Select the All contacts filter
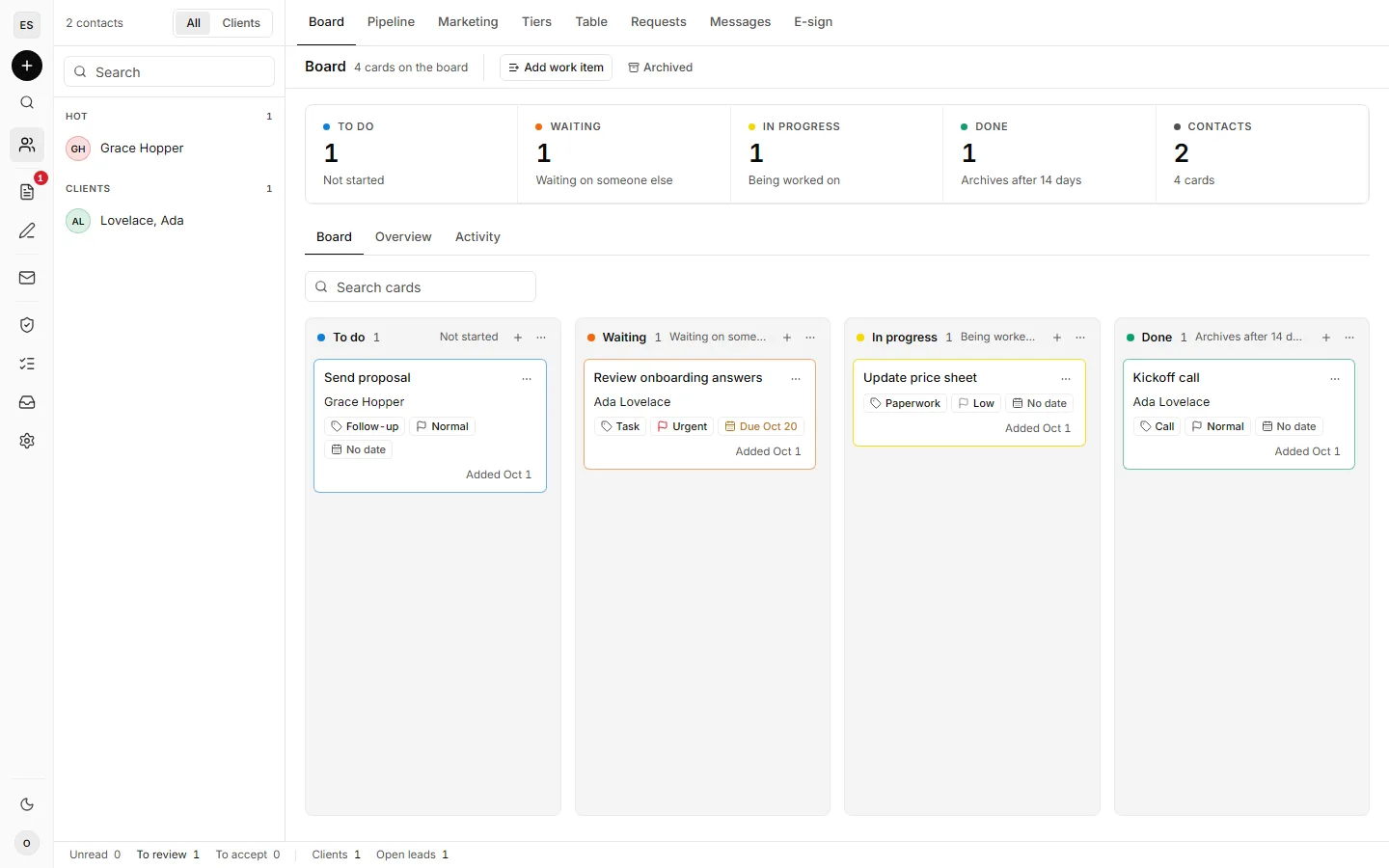The image size is (1389, 868). [x=193, y=23]
